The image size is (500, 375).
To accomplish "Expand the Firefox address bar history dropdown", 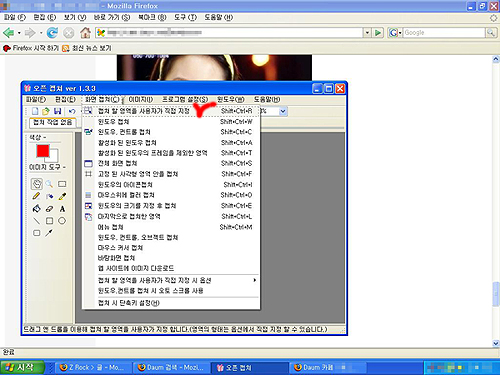I will pyautogui.click(x=367, y=33).
